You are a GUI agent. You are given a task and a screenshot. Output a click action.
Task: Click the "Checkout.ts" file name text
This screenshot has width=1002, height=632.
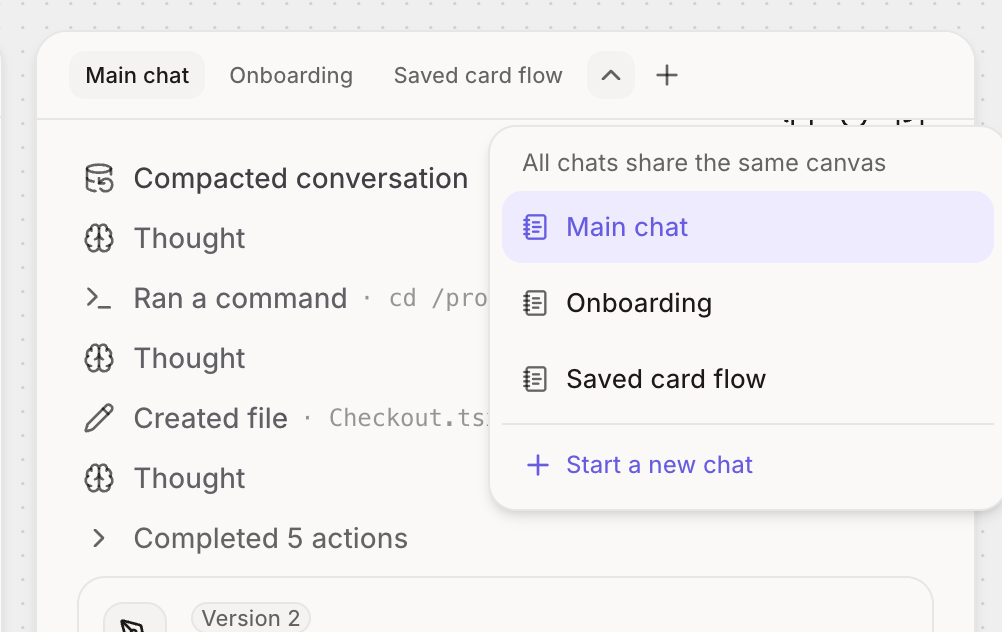[409, 418]
